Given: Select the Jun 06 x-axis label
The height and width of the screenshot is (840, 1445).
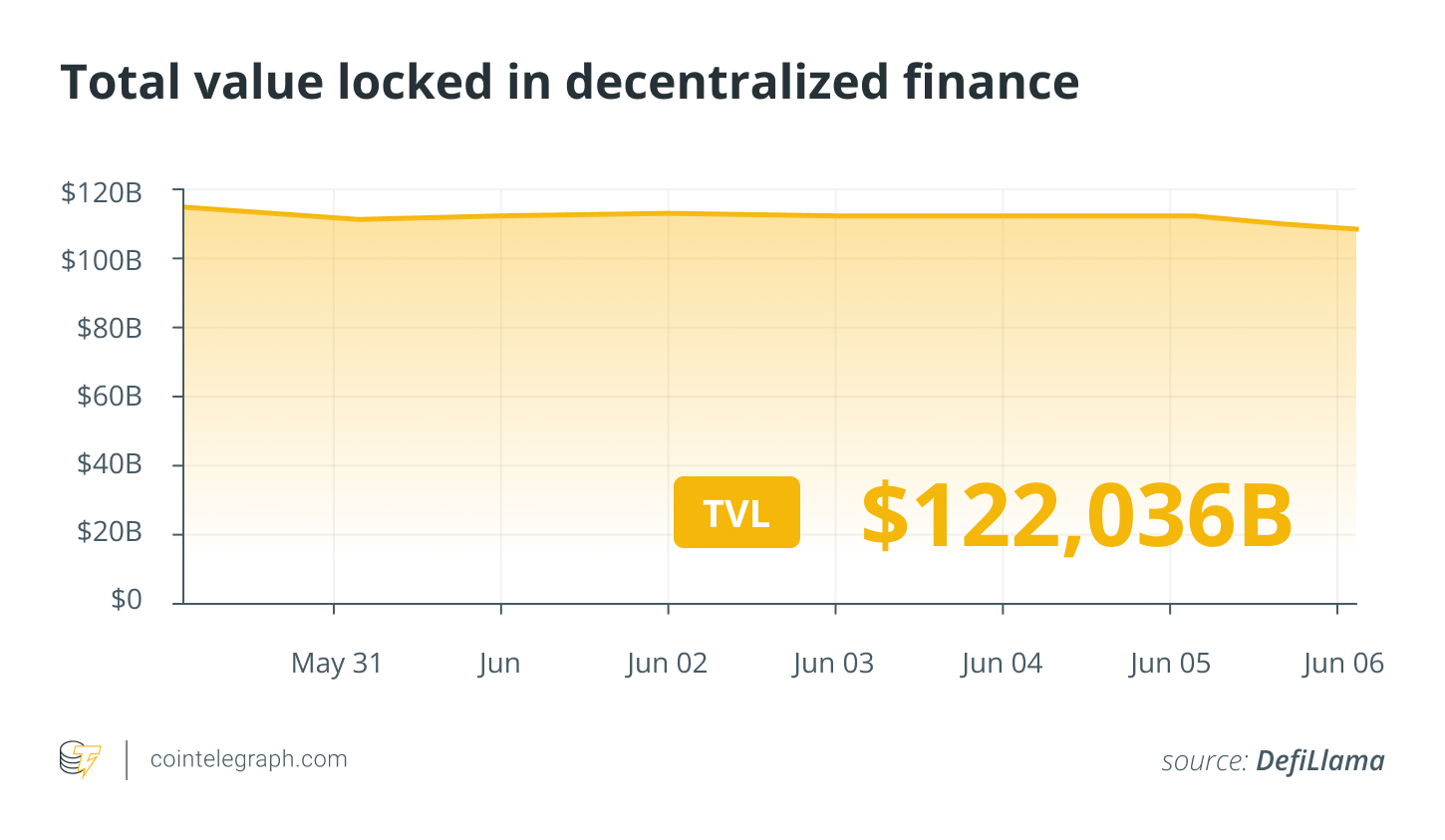Looking at the screenshot, I should pyautogui.click(x=1342, y=664).
